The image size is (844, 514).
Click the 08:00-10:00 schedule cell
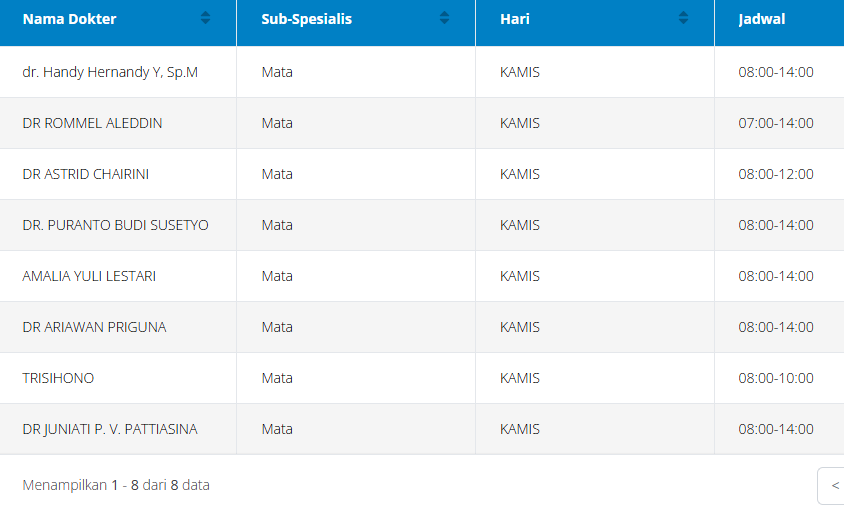[x=776, y=378]
